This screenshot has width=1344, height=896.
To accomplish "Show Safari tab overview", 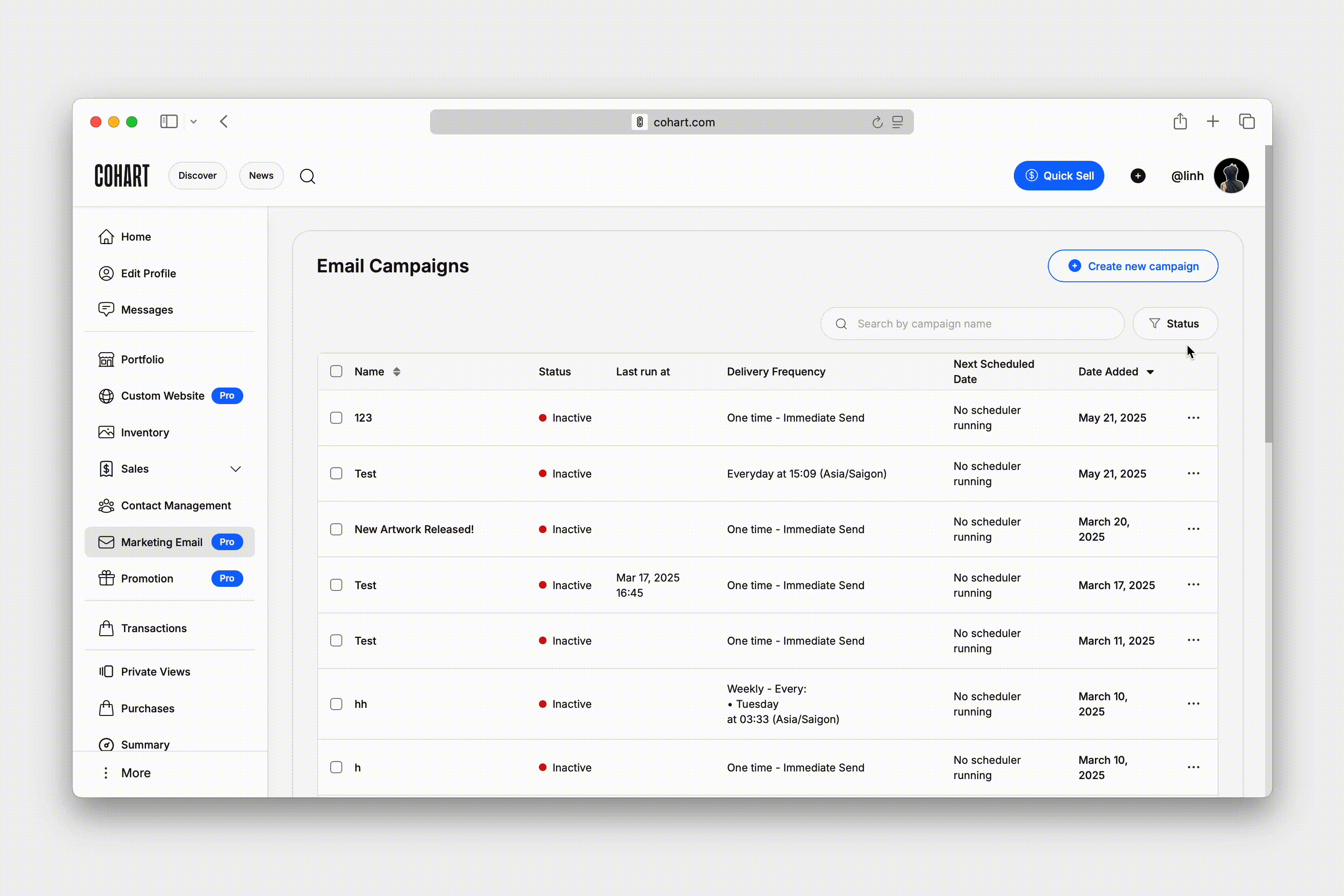I will pyautogui.click(x=1247, y=122).
